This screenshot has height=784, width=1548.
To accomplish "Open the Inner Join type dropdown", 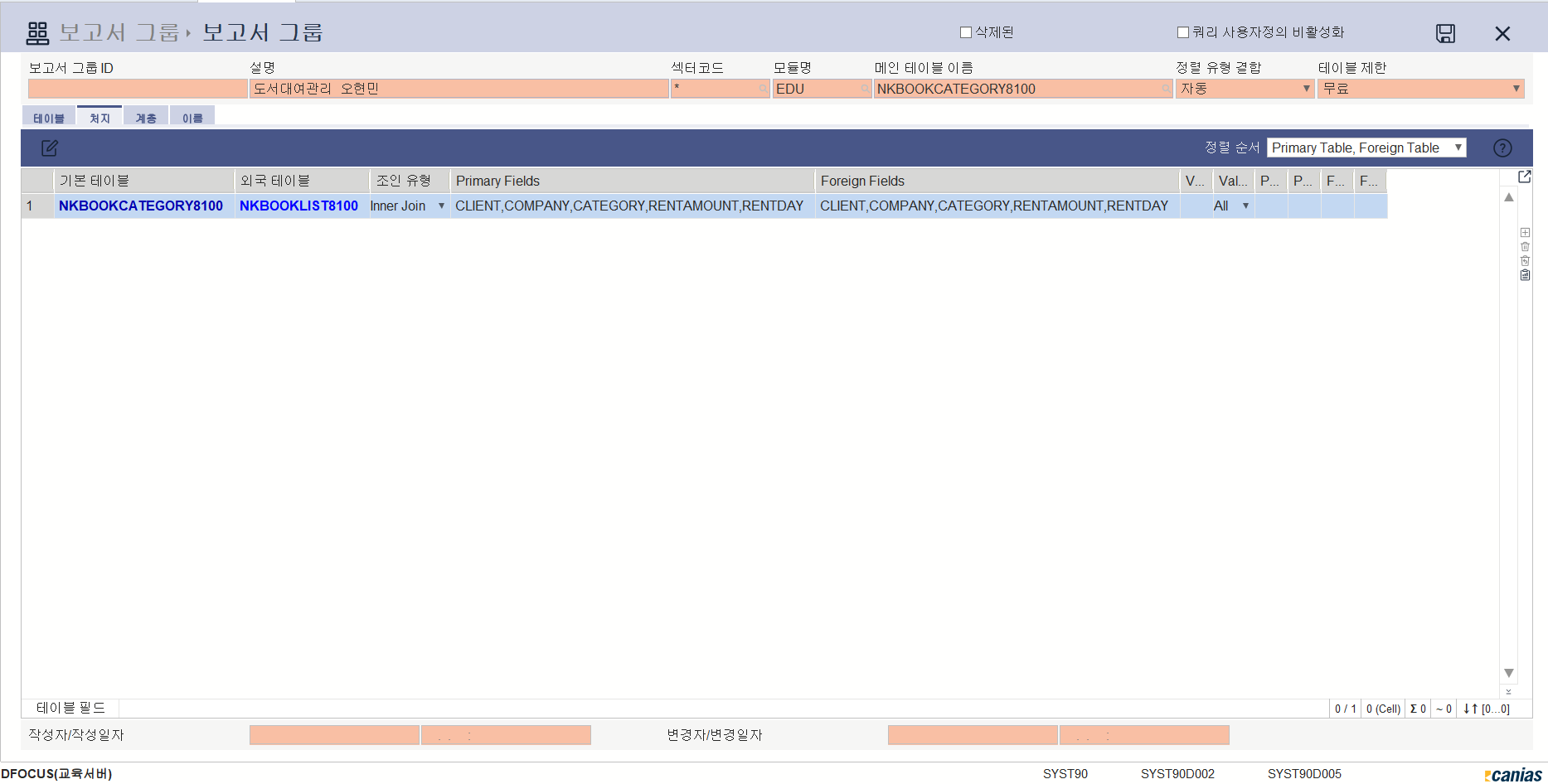I will tap(441, 206).
